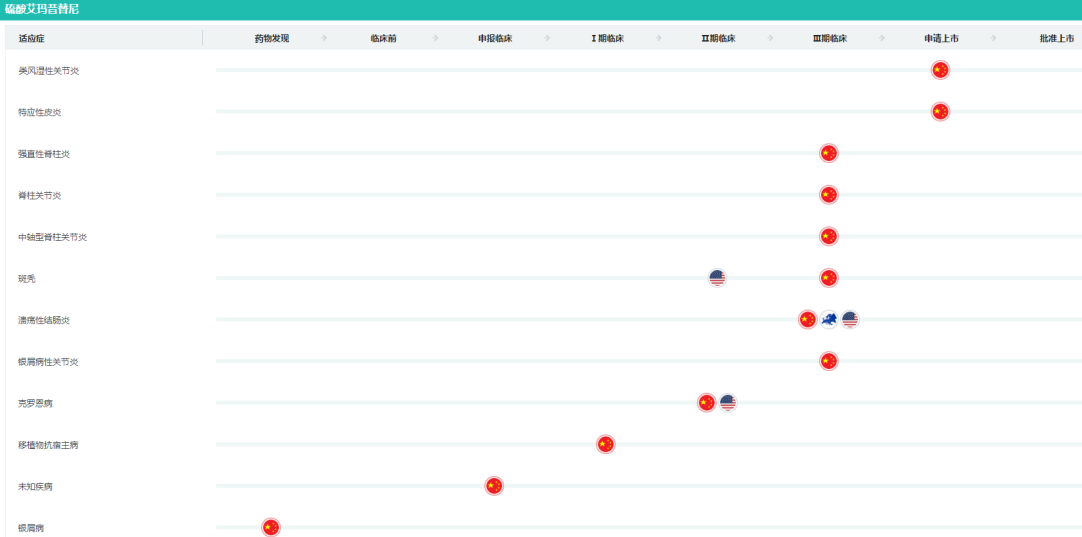This screenshot has width=1082, height=537.
Task: Select the 中轴型脊柱关节炎 indication label
Action: pyautogui.click(x=52, y=237)
